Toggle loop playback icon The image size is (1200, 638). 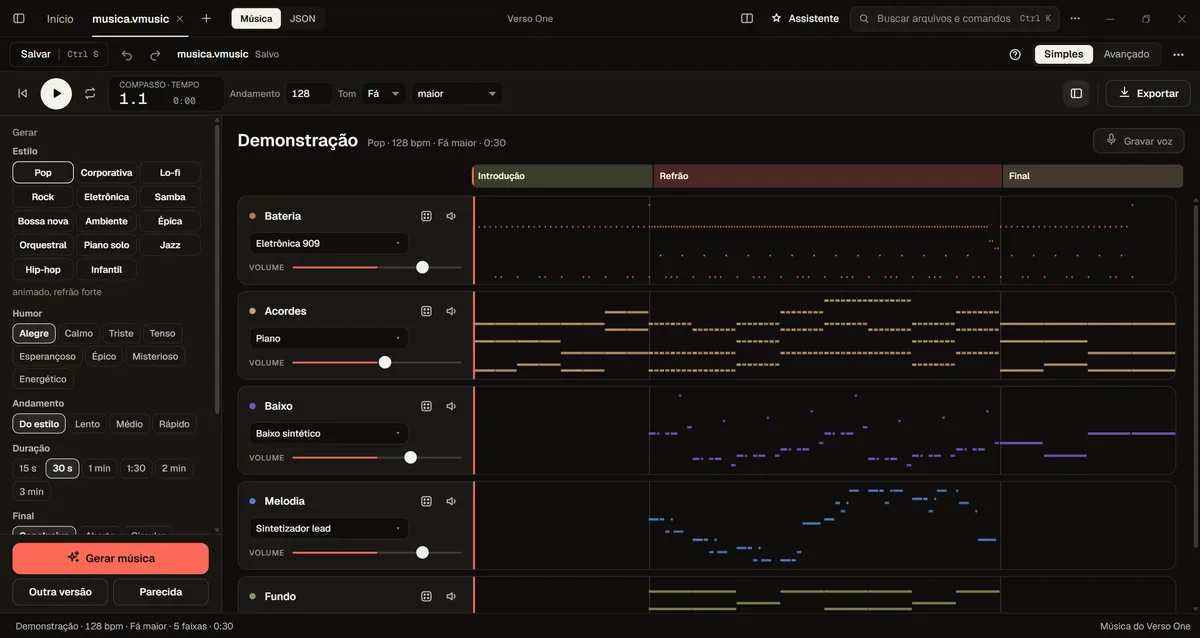pyautogui.click(x=90, y=93)
